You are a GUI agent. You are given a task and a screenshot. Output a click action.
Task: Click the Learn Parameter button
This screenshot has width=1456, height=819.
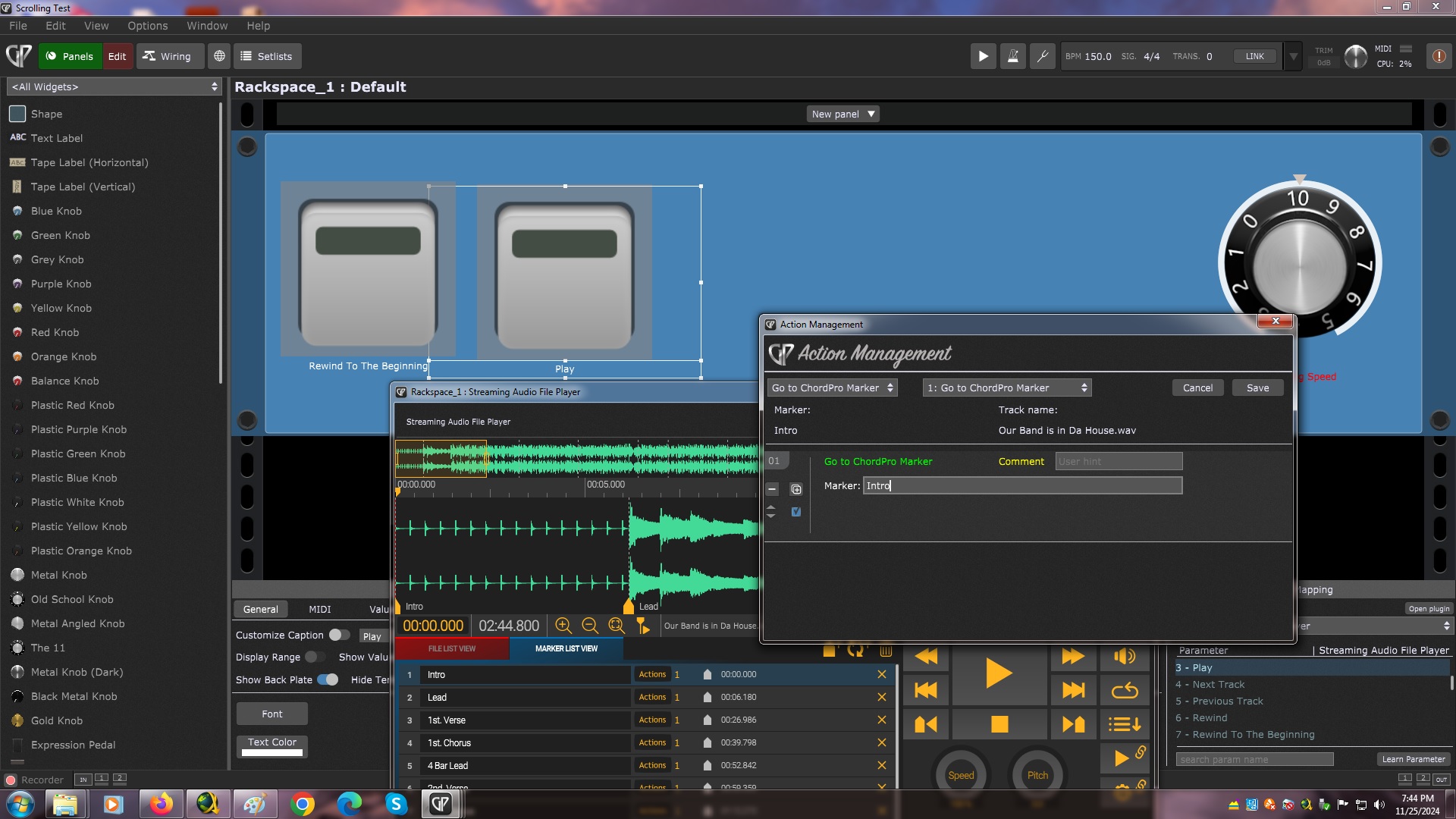(x=1414, y=758)
